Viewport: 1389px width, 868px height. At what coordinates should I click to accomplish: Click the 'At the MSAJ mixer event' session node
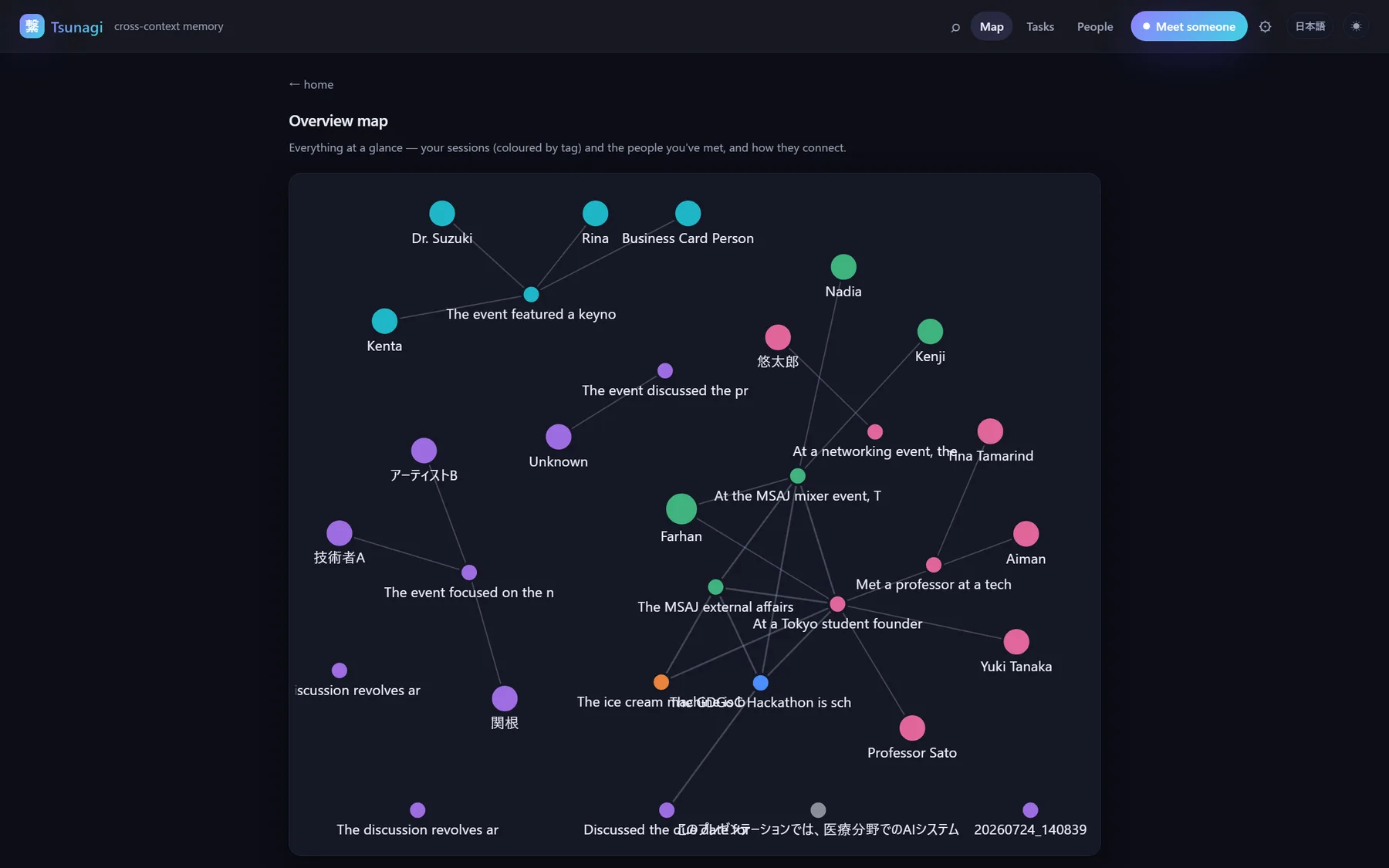[798, 476]
